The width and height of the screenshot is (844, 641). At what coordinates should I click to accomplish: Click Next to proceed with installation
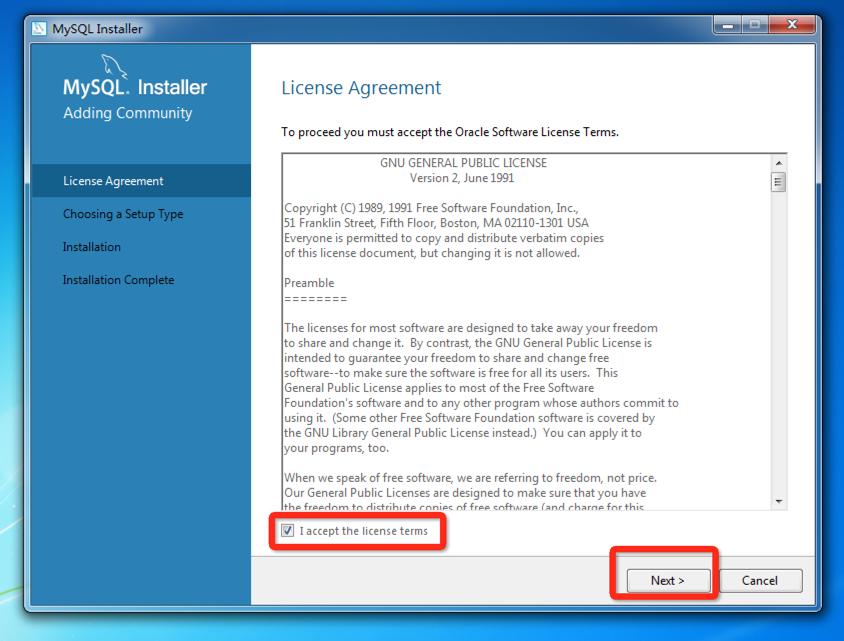click(665, 580)
